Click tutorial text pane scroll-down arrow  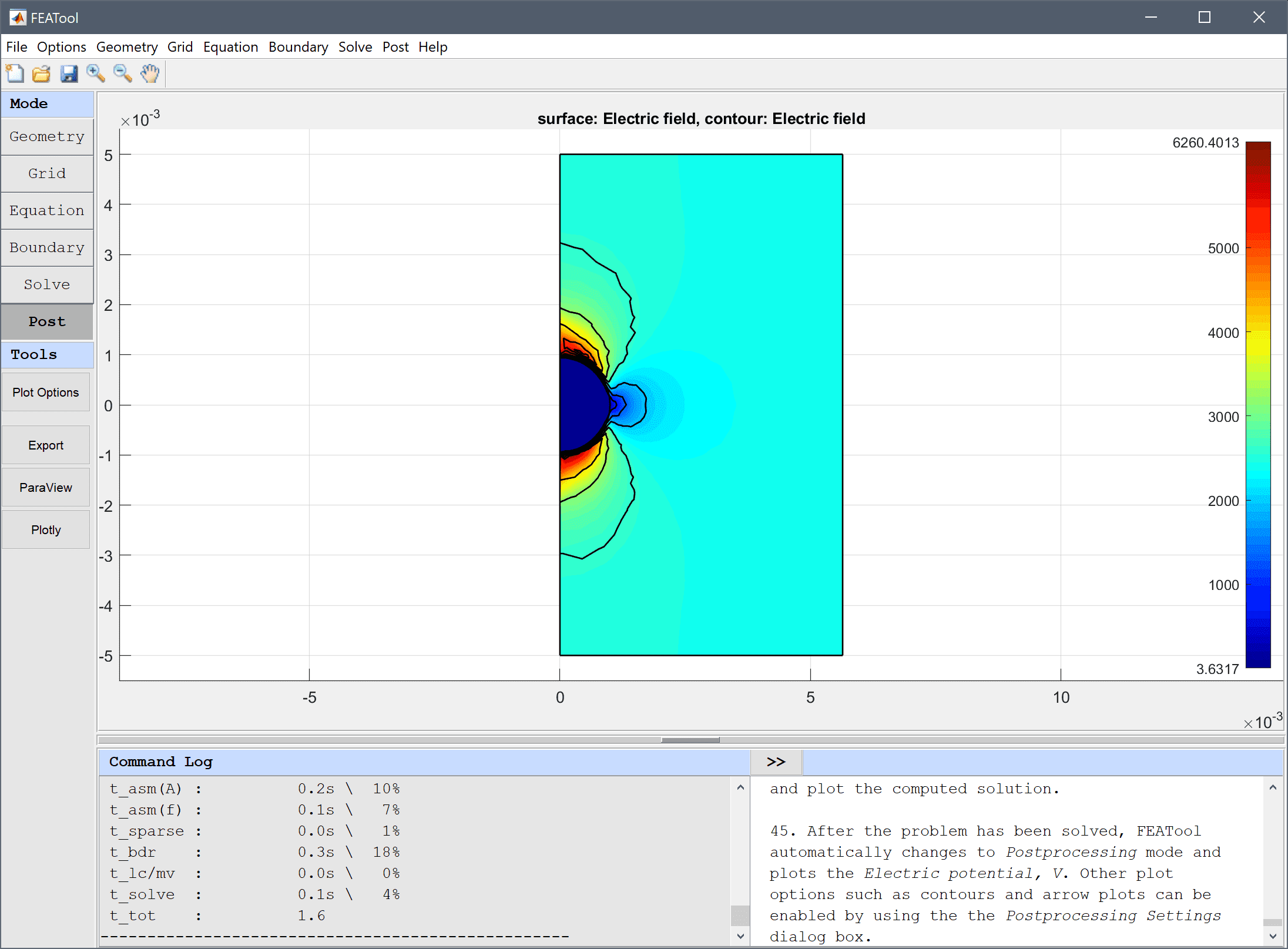point(1273,936)
